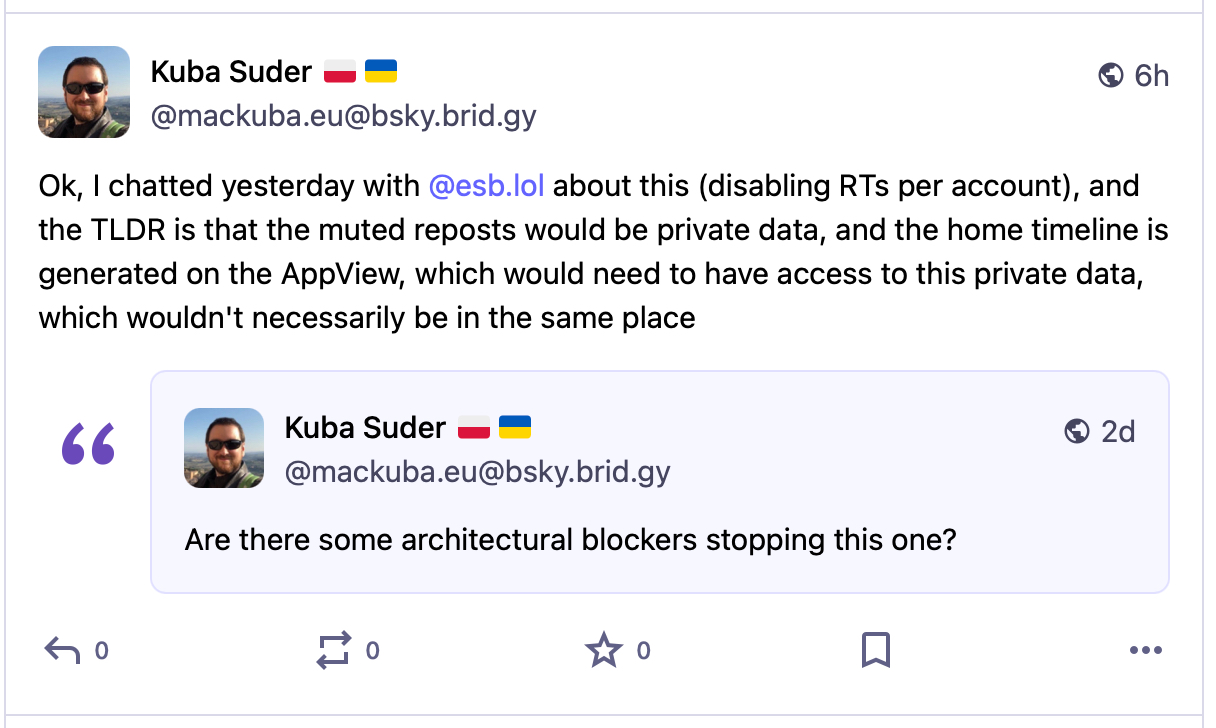Screen dimensions: 1216x728
Task: Favorite the post with the star icon
Action: [603, 651]
